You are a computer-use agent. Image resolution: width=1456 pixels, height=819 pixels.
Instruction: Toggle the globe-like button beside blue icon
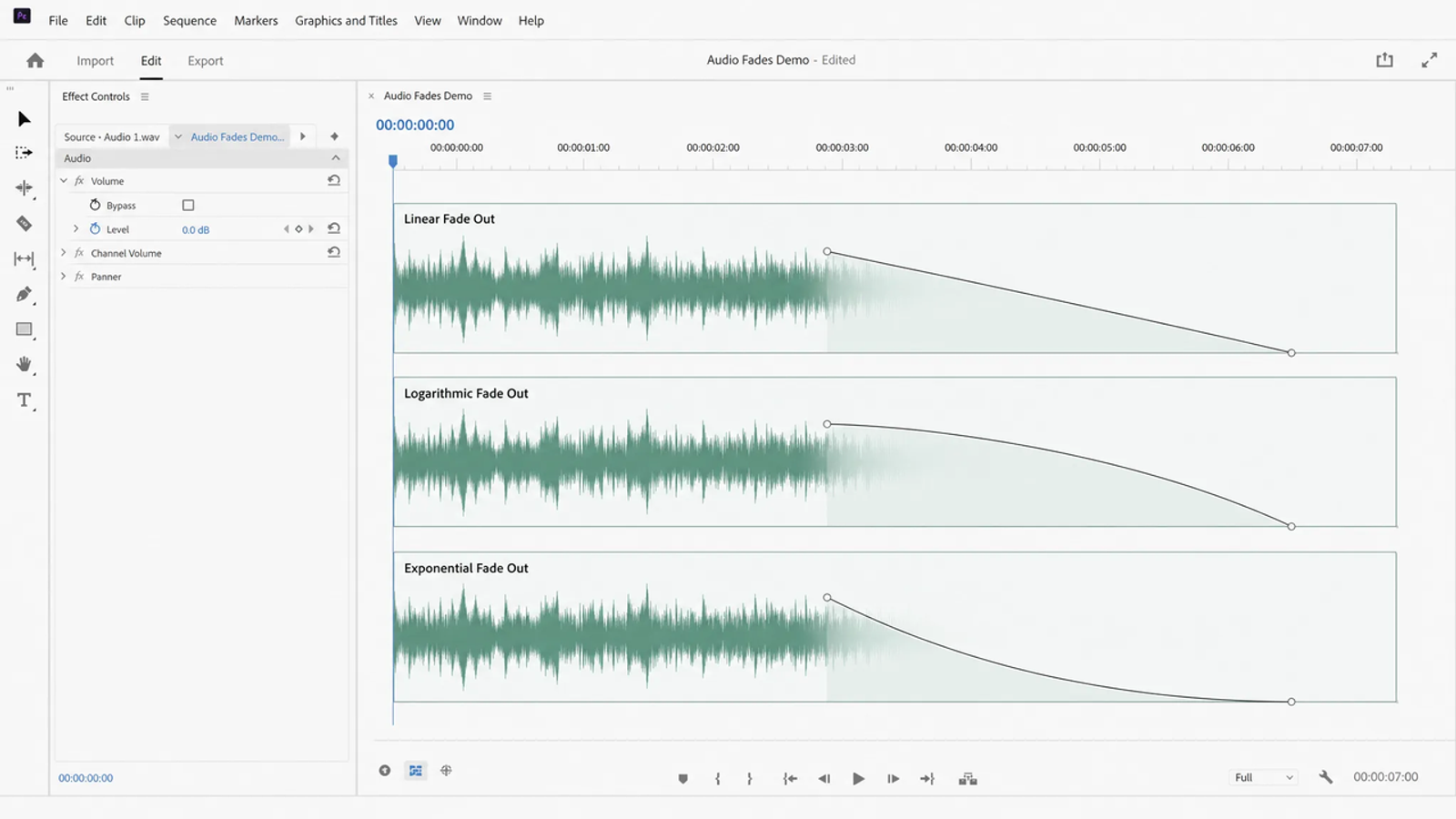coord(446,771)
